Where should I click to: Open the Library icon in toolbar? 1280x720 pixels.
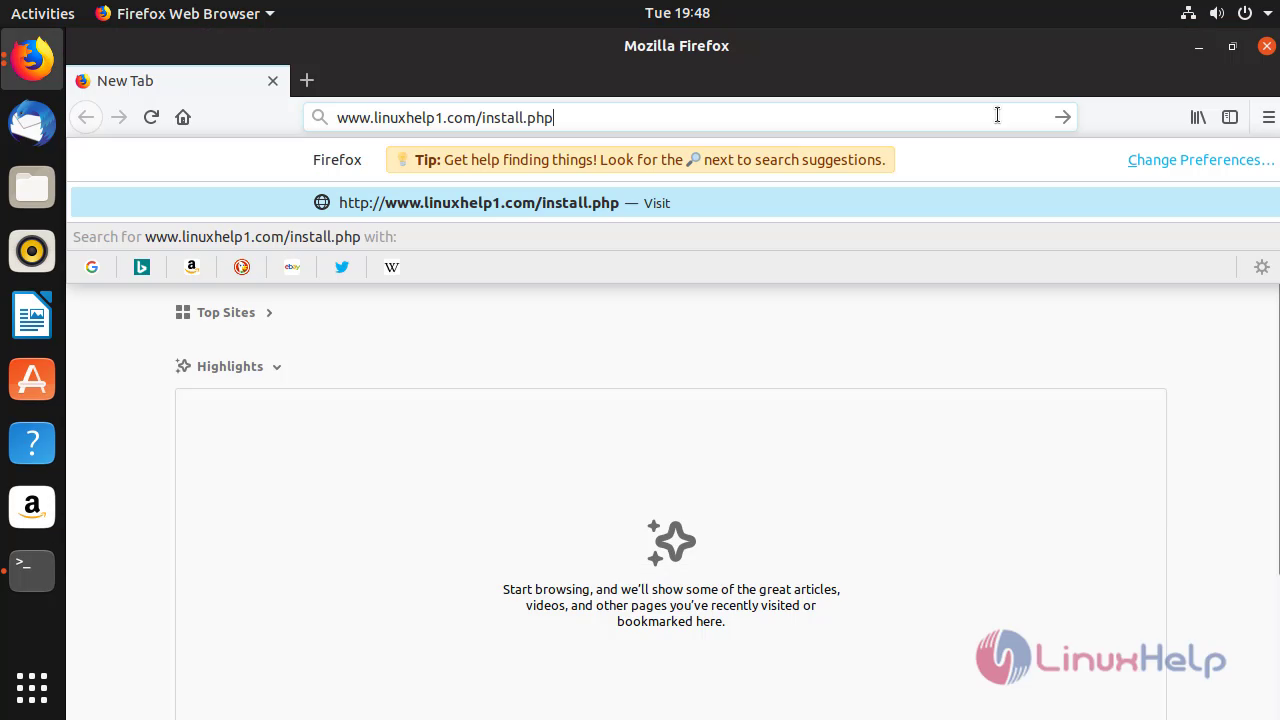point(1198,117)
